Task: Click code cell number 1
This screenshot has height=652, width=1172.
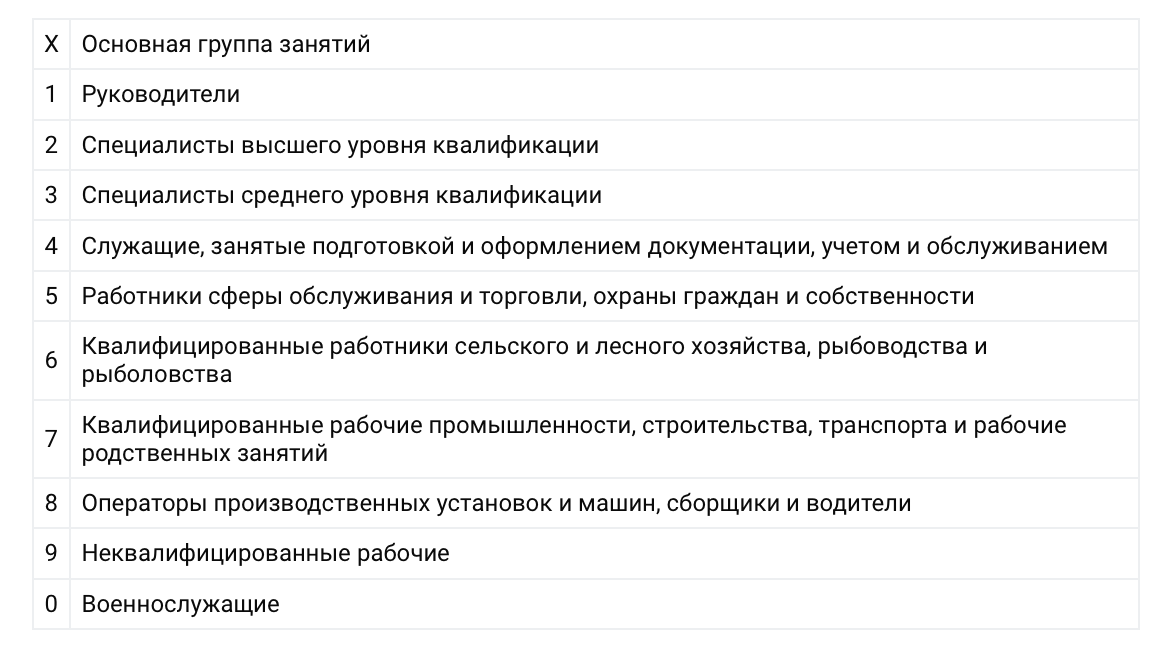Action: click(x=51, y=94)
